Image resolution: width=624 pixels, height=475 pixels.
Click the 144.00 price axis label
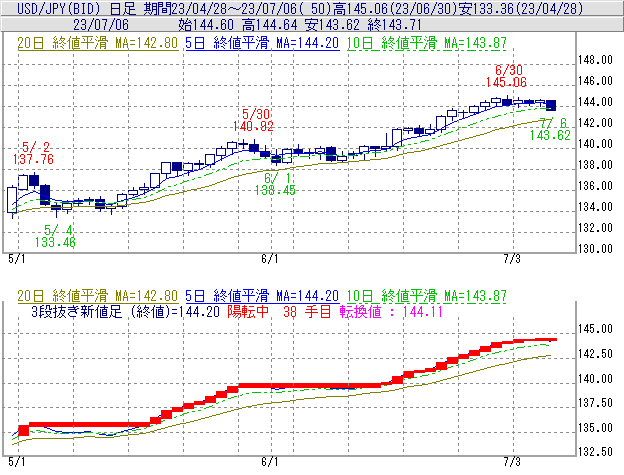[x=595, y=102]
